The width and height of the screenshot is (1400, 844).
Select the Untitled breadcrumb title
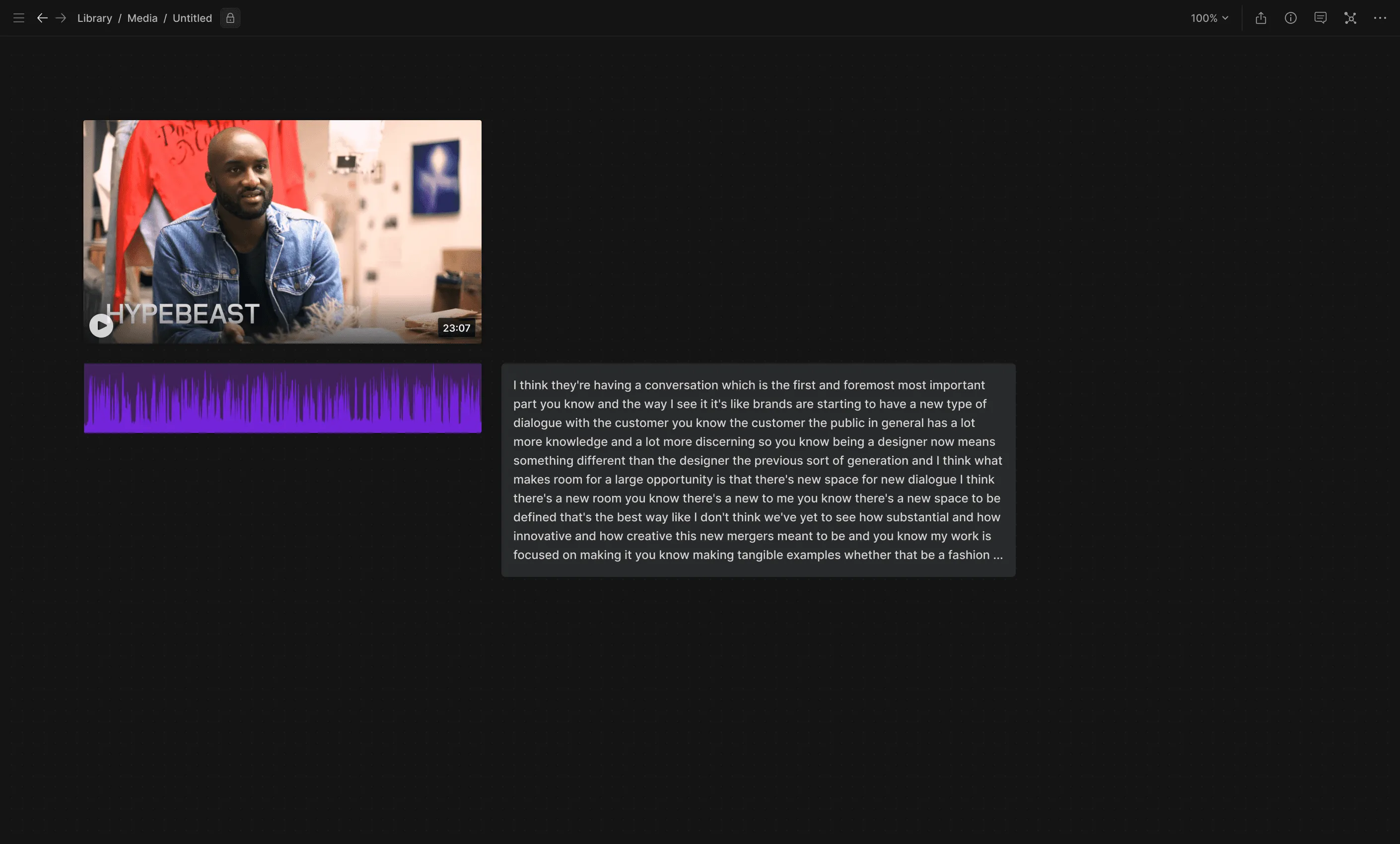coord(192,18)
